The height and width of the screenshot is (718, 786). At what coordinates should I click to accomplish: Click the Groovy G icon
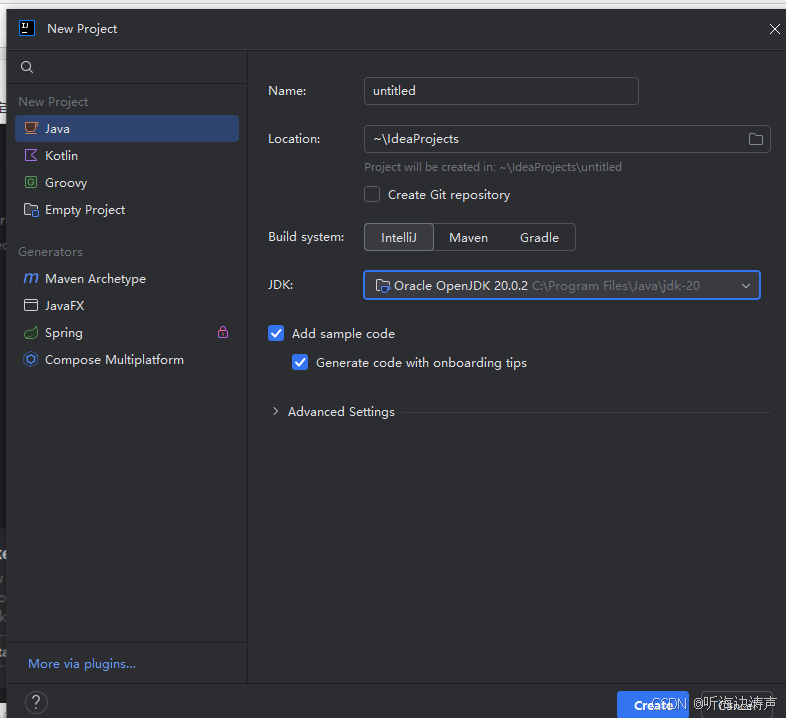[31, 182]
